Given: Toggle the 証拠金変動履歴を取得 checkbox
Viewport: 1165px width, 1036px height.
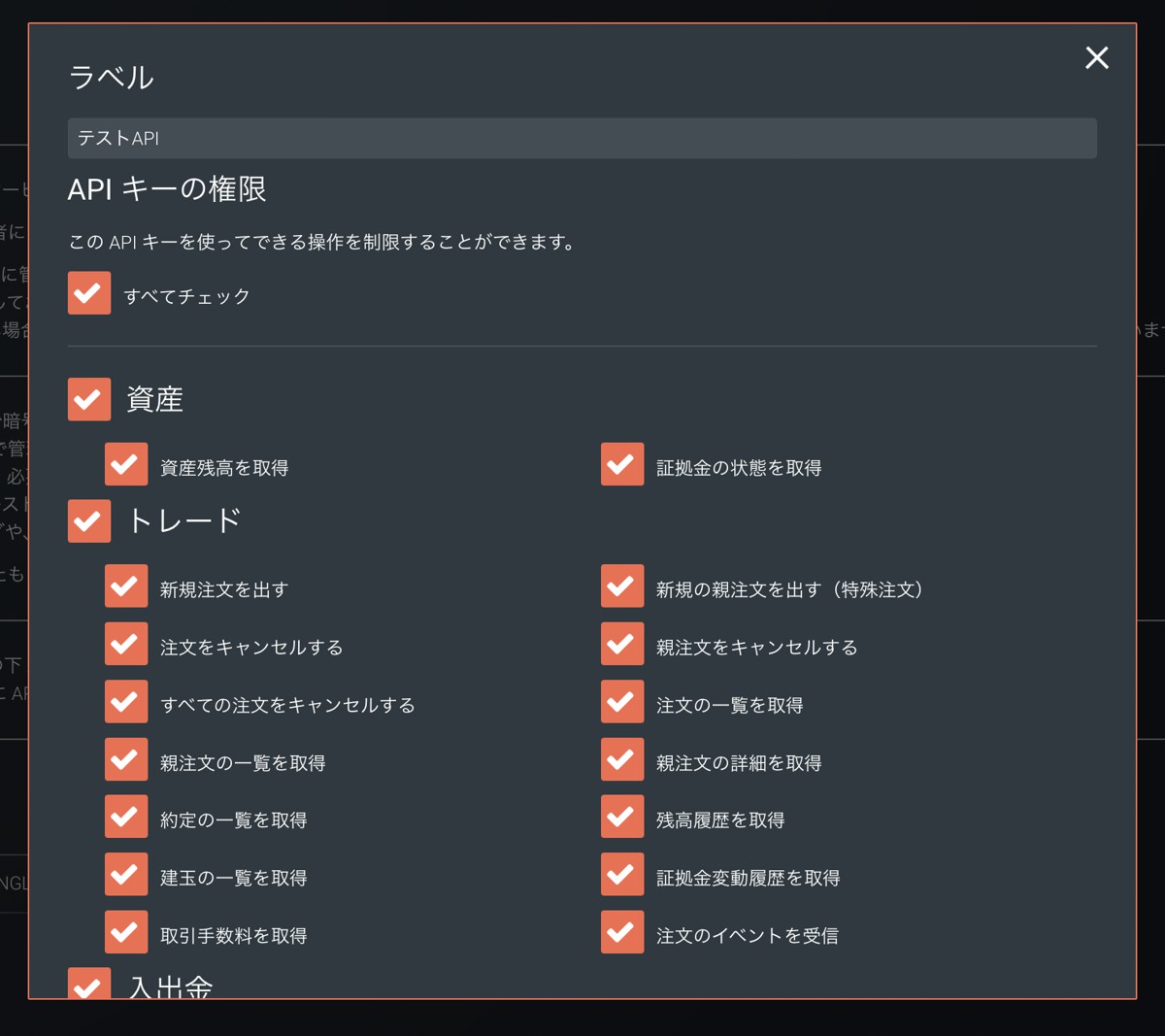Looking at the screenshot, I should click(x=622, y=874).
